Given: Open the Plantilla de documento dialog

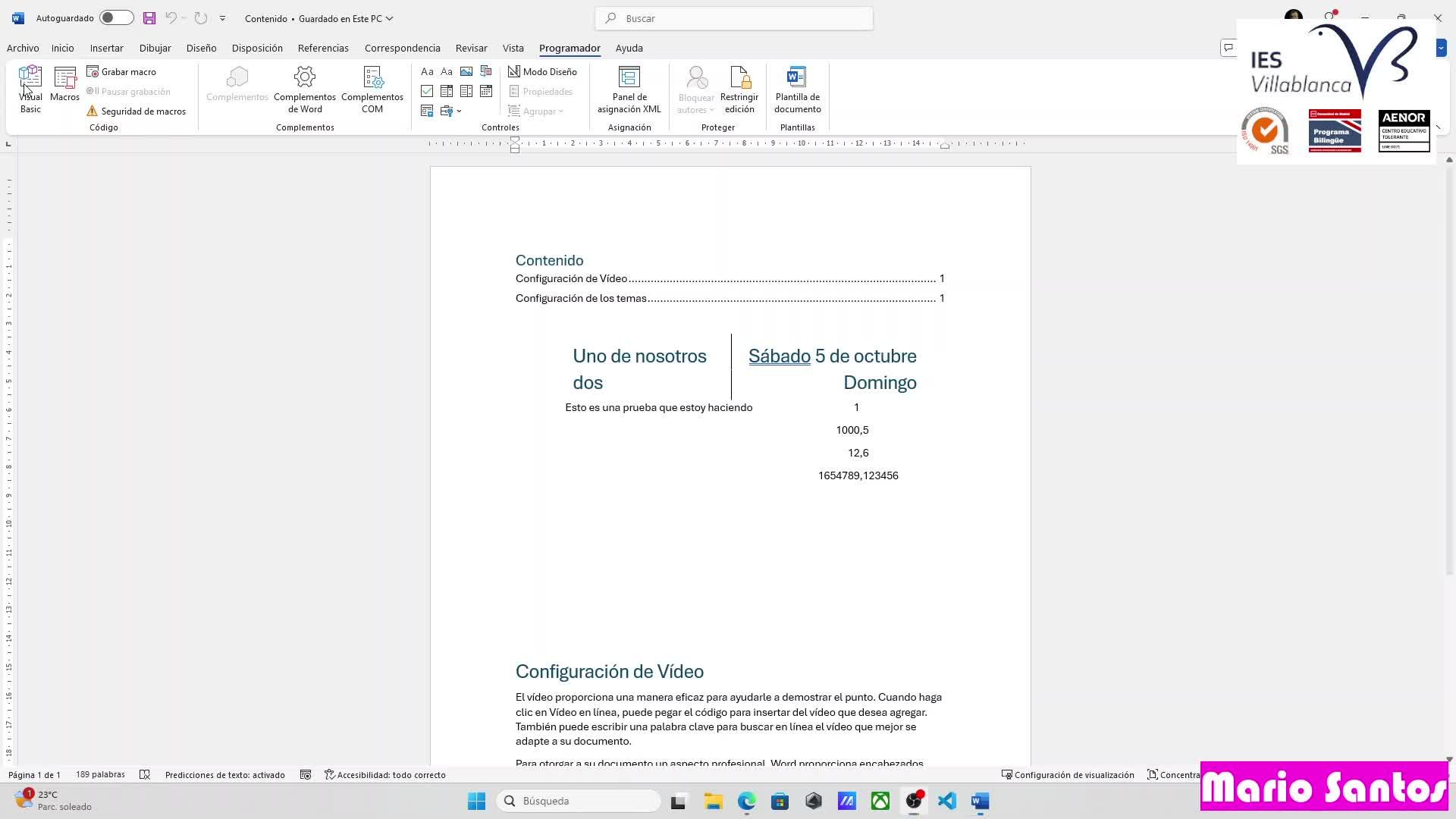Looking at the screenshot, I should (x=797, y=89).
